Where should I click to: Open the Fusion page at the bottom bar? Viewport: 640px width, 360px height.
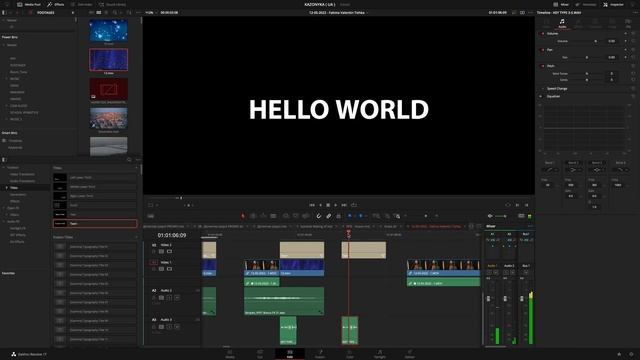point(320,354)
